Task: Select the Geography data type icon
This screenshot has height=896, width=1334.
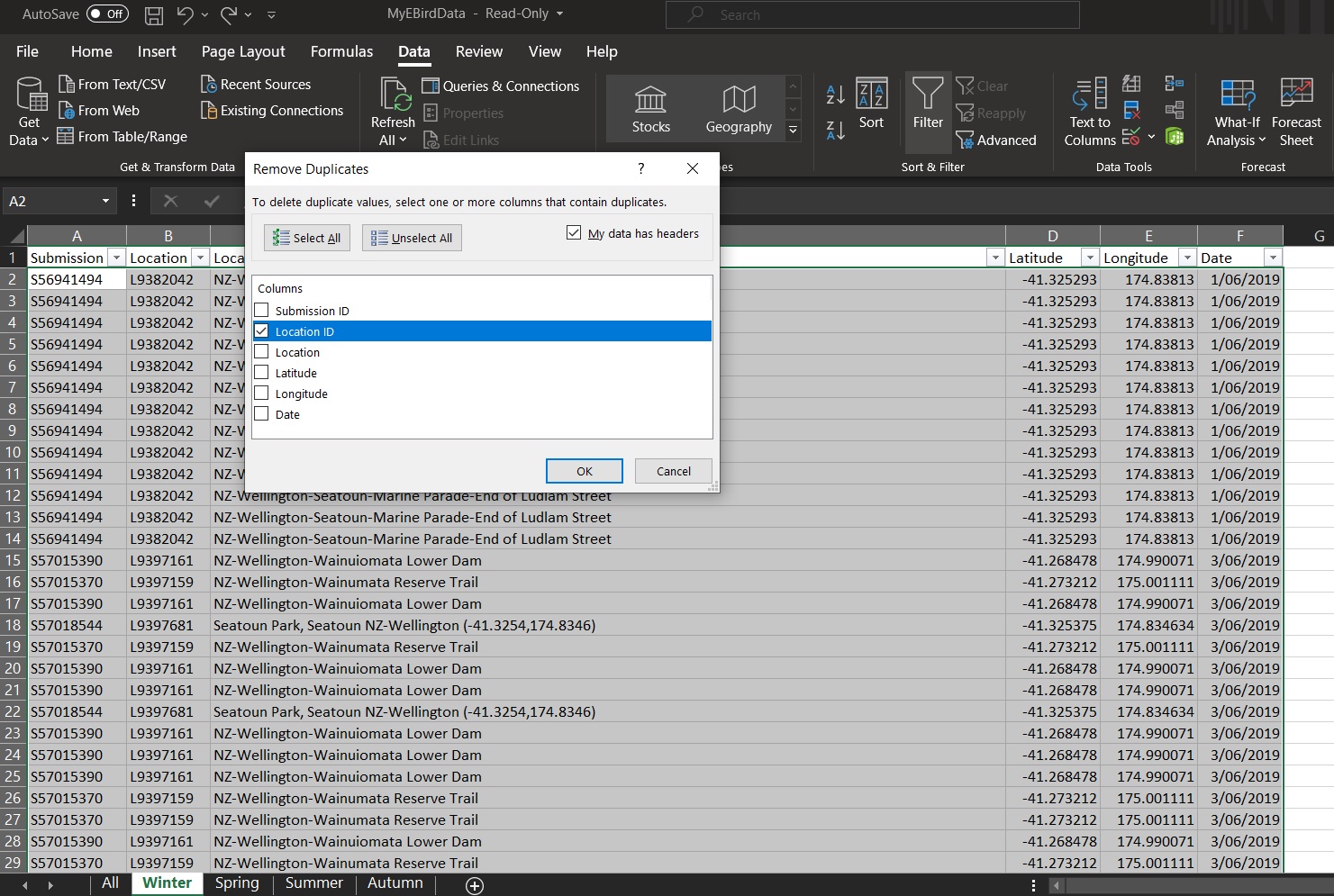Action: click(739, 99)
